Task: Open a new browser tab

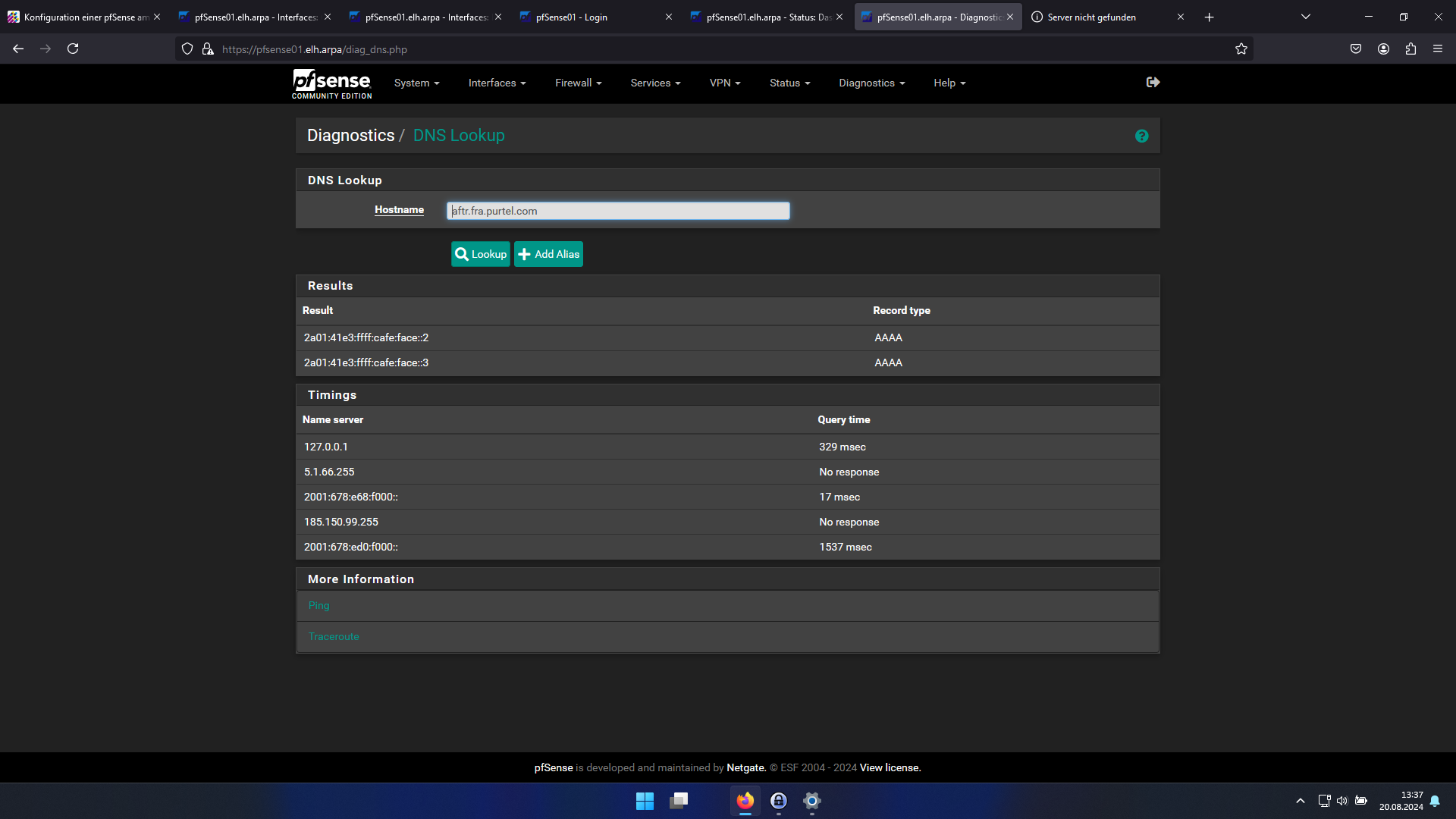Action: [1209, 17]
